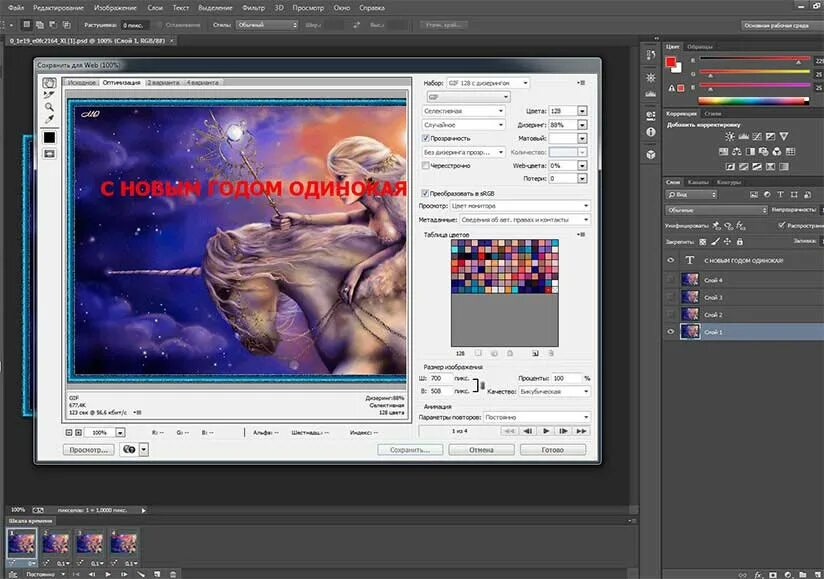The width and height of the screenshot is (824, 579).
Task: Click the Curves adjustment icon
Action: tap(757, 137)
